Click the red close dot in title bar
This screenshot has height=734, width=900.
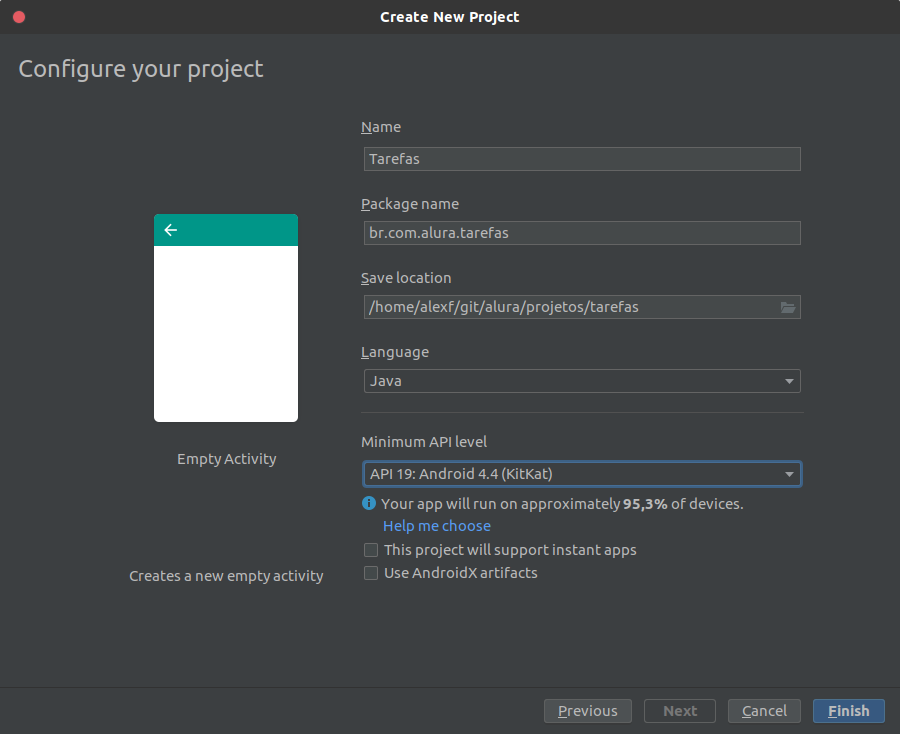(19, 17)
